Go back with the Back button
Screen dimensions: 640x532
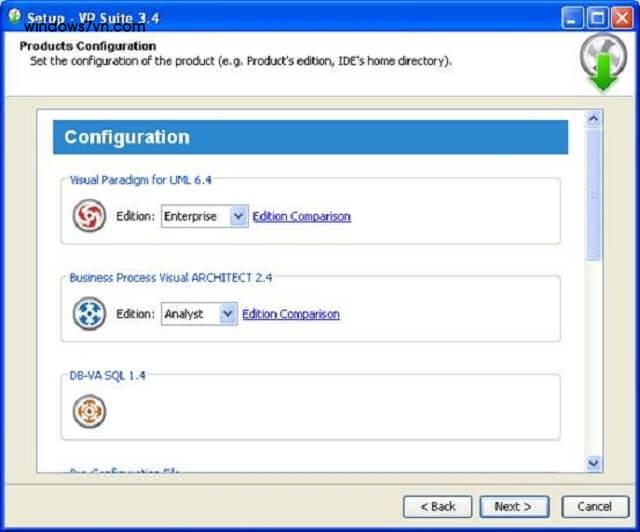pyautogui.click(x=438, y=507)
